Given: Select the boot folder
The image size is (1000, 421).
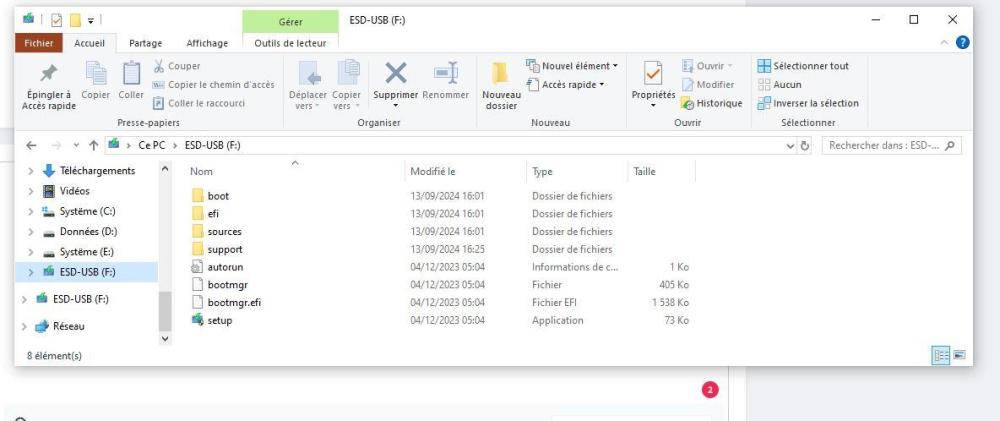Looking at the screenshot, I should tap(218, 196).
